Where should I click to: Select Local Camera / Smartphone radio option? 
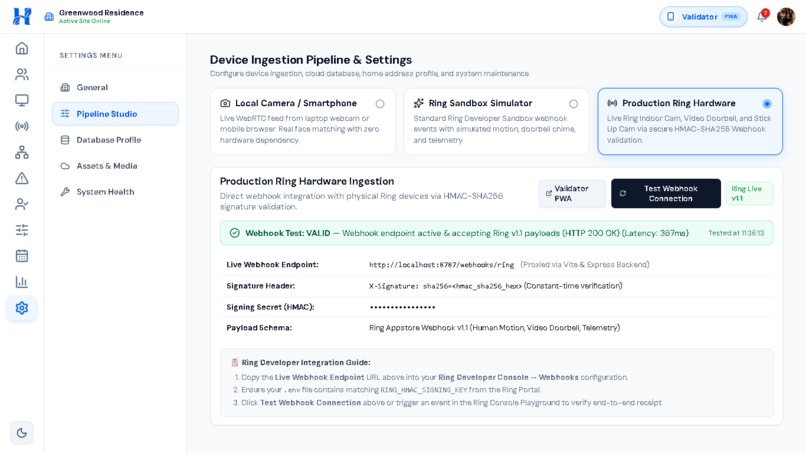tap(380, 104)
